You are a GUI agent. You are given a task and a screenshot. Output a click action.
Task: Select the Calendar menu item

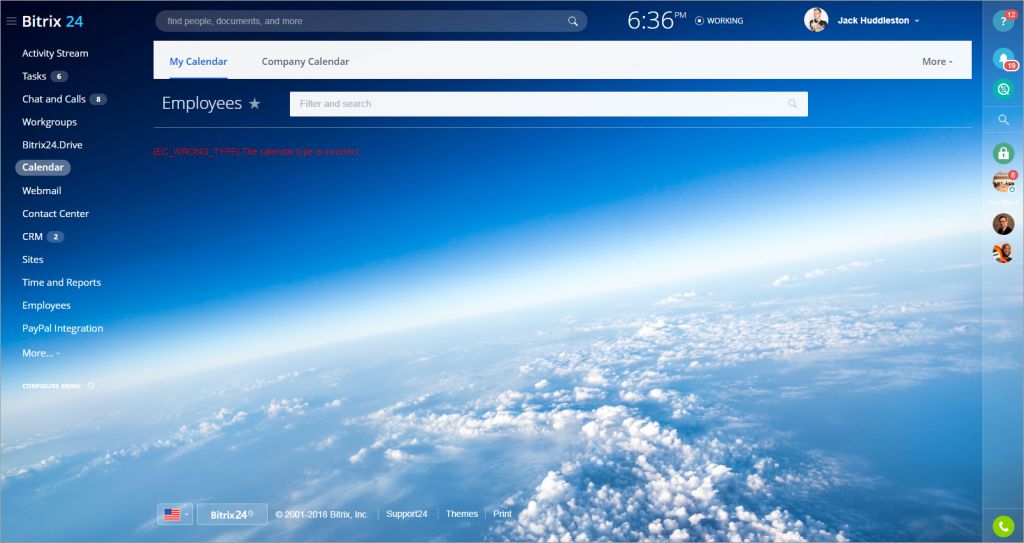[x=43, y=167]
